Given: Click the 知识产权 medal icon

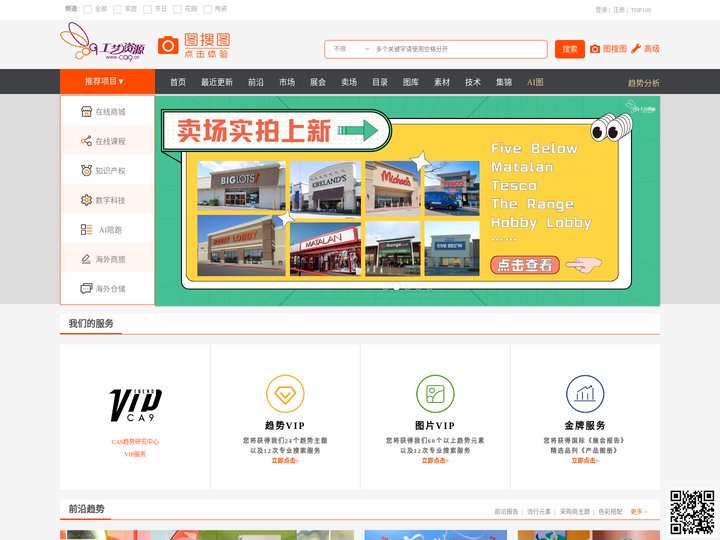Looking at the screenshot, I should pyautogui.click(x=86, y=170).
